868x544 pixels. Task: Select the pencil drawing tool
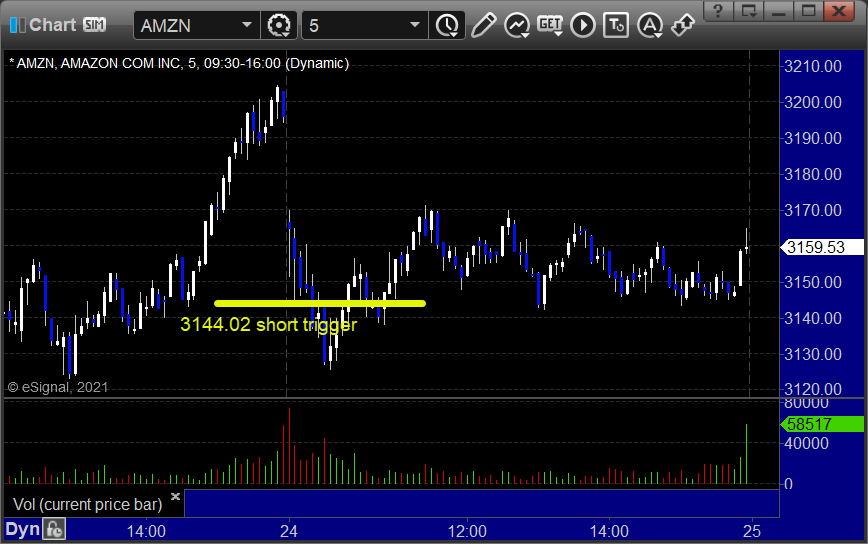point(483,25)
